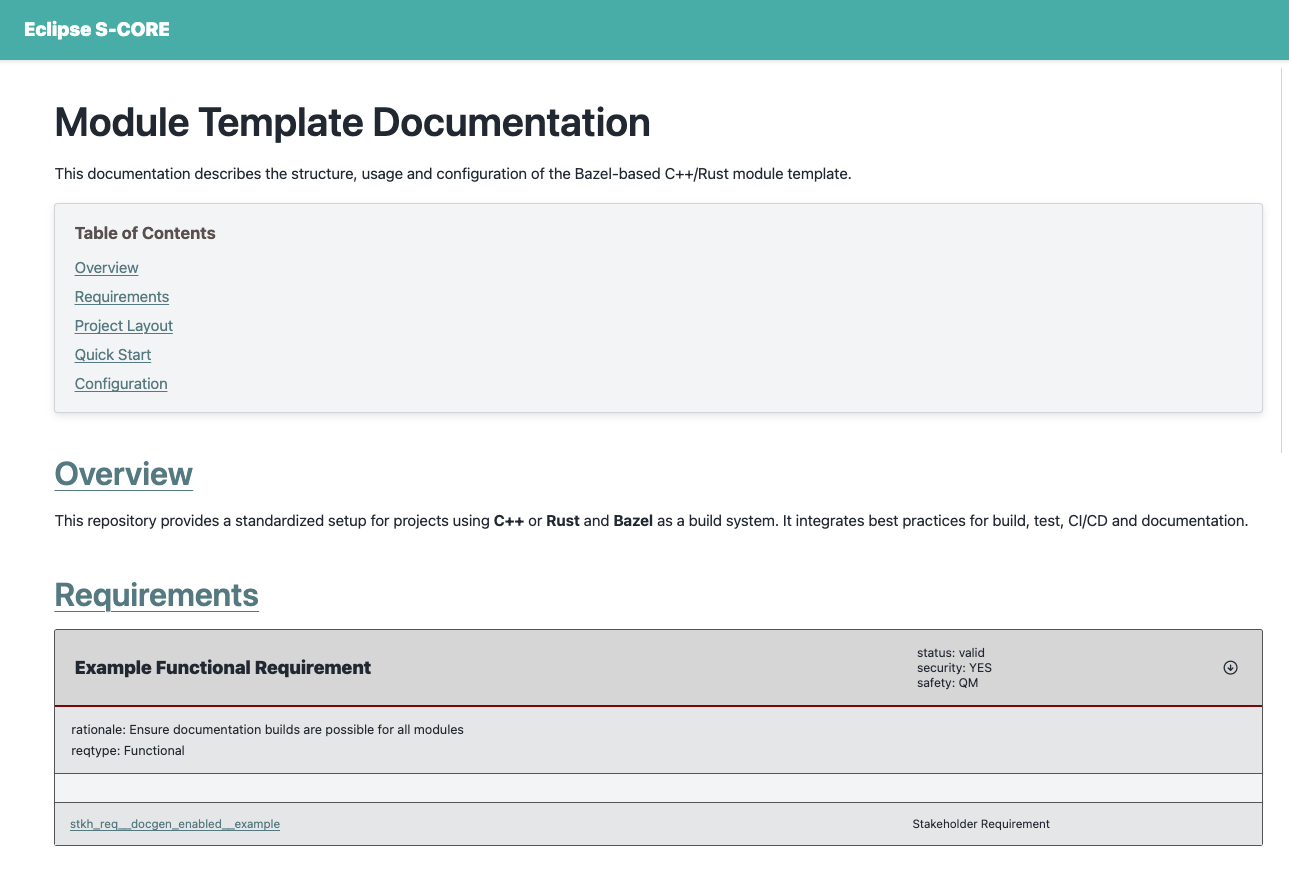
Task: Open the Quick Start contents link
Action: coord(113,355)
